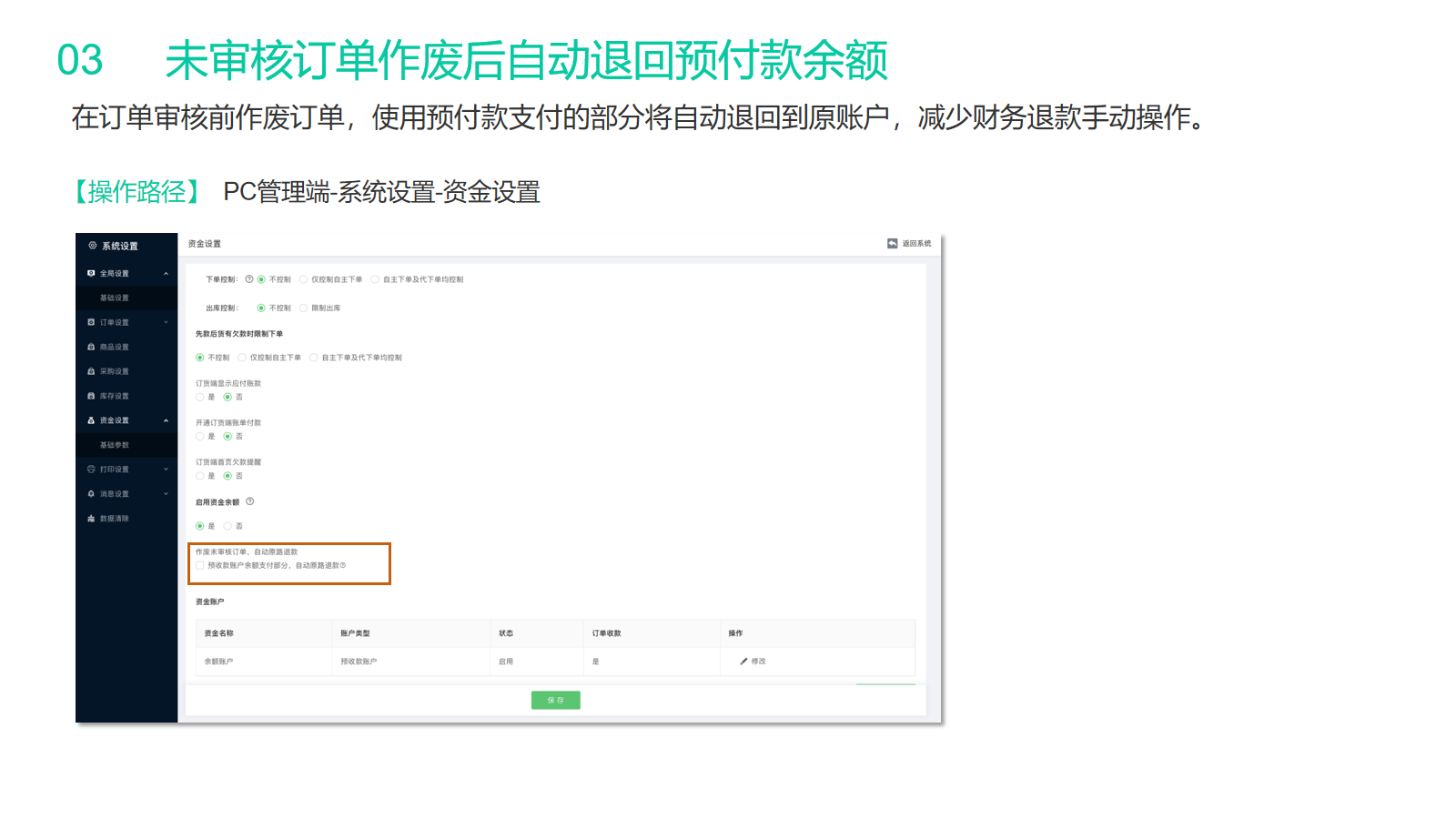The width and height of the screenshot is (1456, 819).
Task: Select 仅控制自主下单 under 先款后货有欠款时限制下单
Action: click(242, 358)
